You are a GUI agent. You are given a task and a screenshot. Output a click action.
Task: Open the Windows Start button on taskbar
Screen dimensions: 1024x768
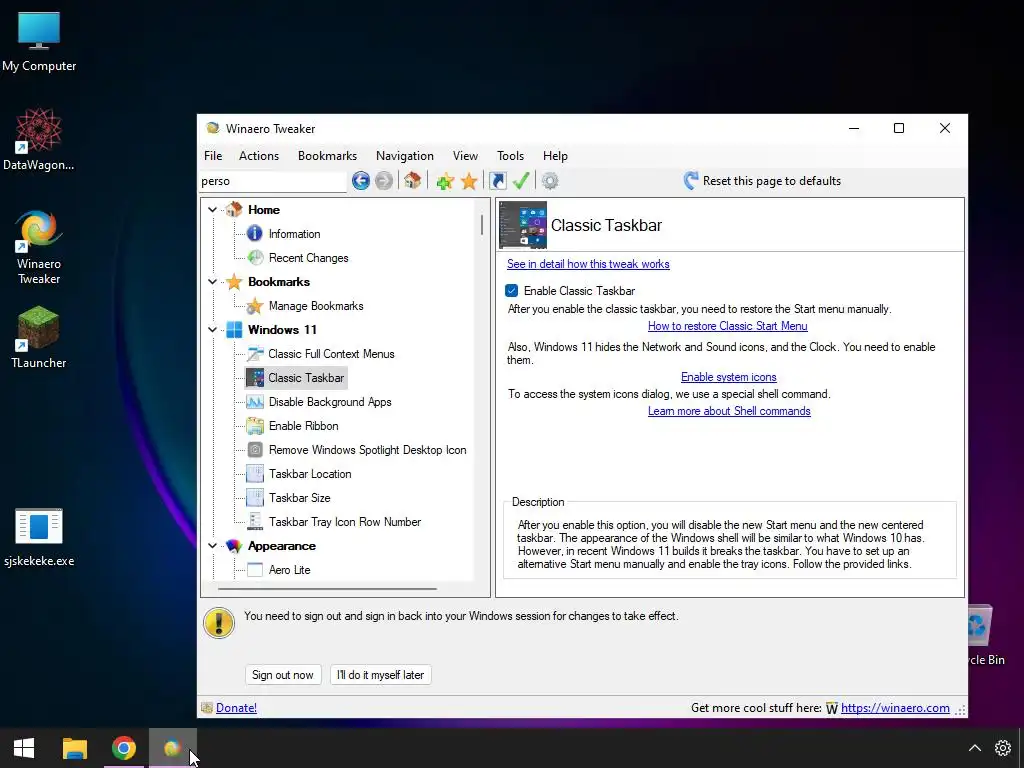click(x=24, y=748)
